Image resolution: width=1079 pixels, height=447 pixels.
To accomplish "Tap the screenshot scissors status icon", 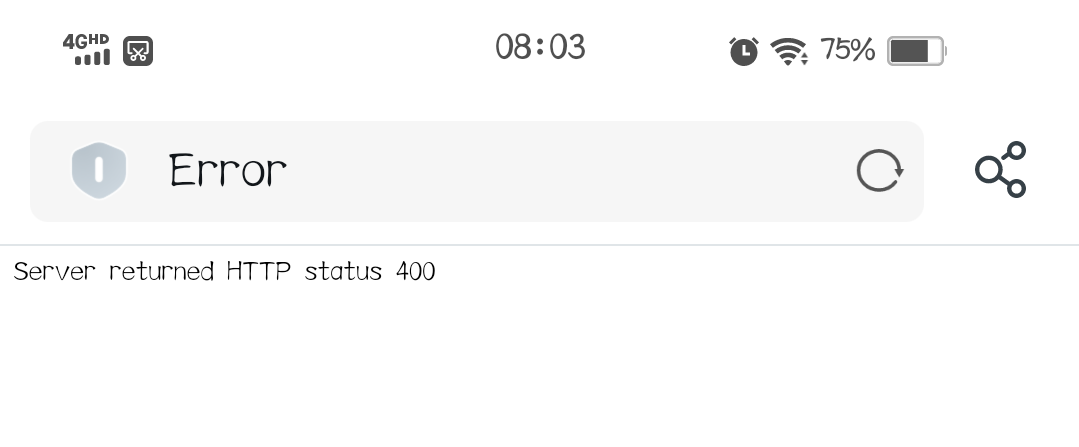I will coord(137,50).
